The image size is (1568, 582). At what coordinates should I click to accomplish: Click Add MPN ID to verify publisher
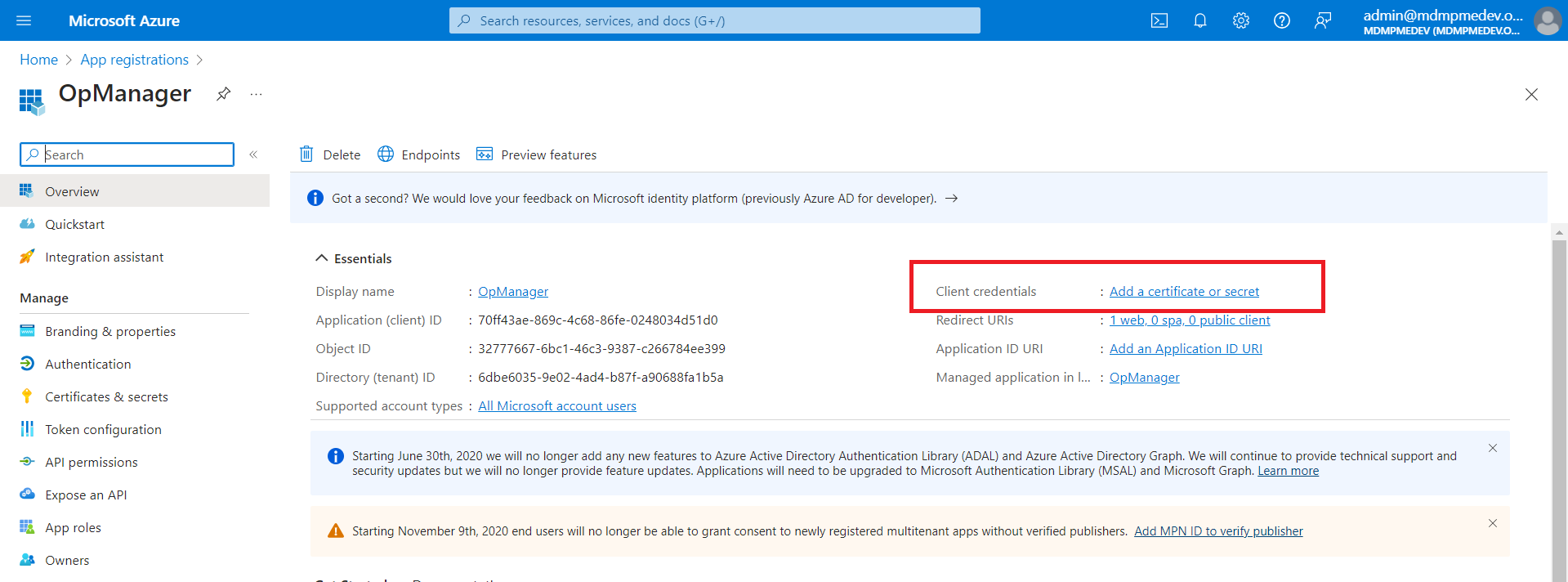tap(1218, 531)
